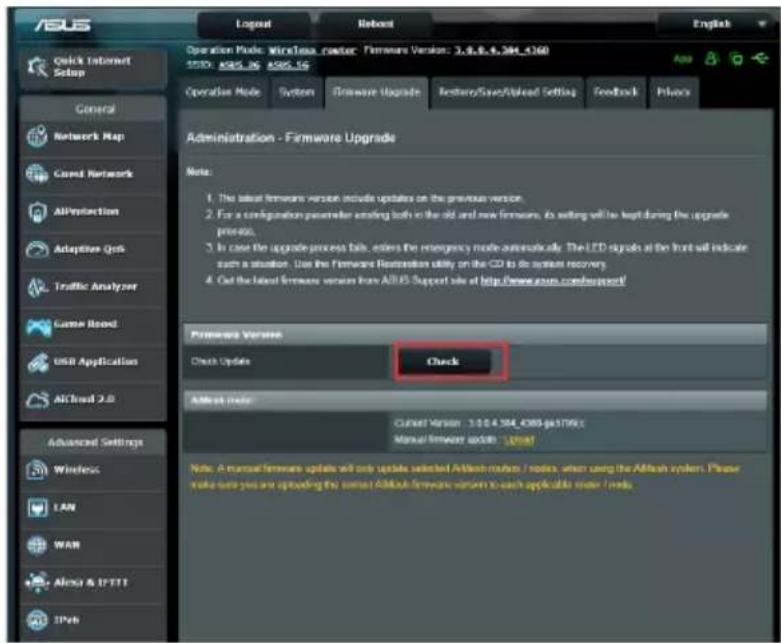Open USB Application menu label

pos(96,362)
